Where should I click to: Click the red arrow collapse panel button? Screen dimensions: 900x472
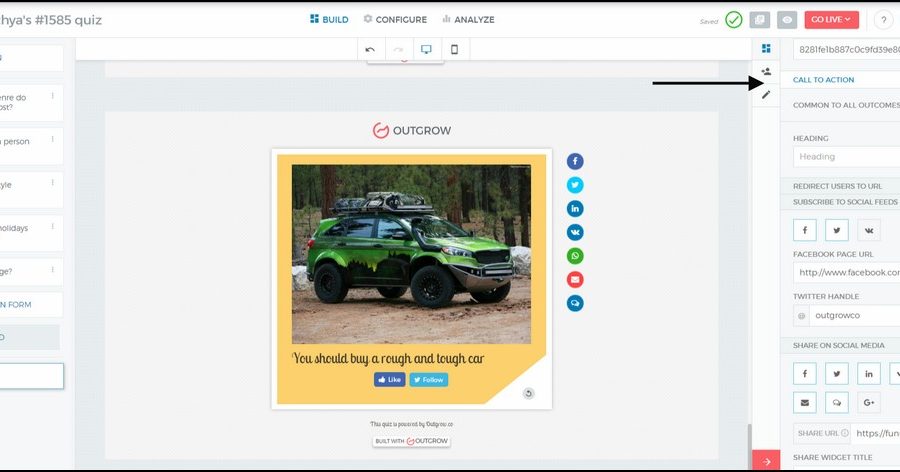[x=766, y=461]
